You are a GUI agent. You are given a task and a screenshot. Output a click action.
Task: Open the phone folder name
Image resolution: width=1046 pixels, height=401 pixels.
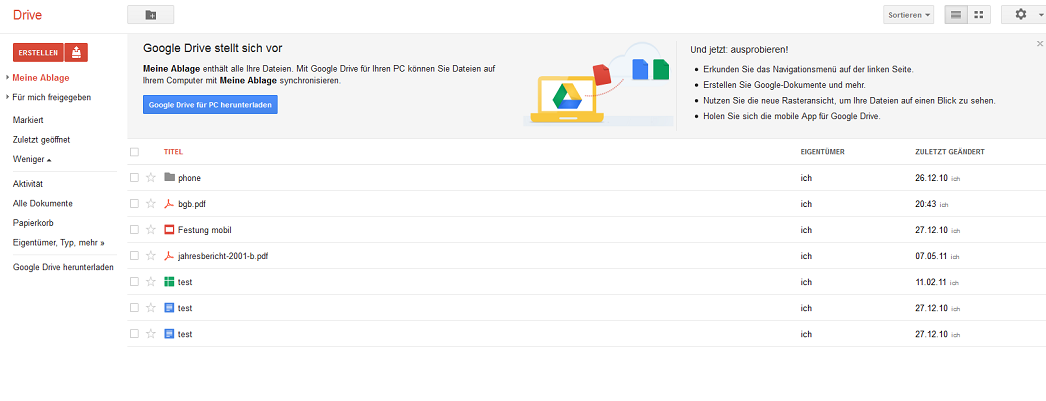189,178
